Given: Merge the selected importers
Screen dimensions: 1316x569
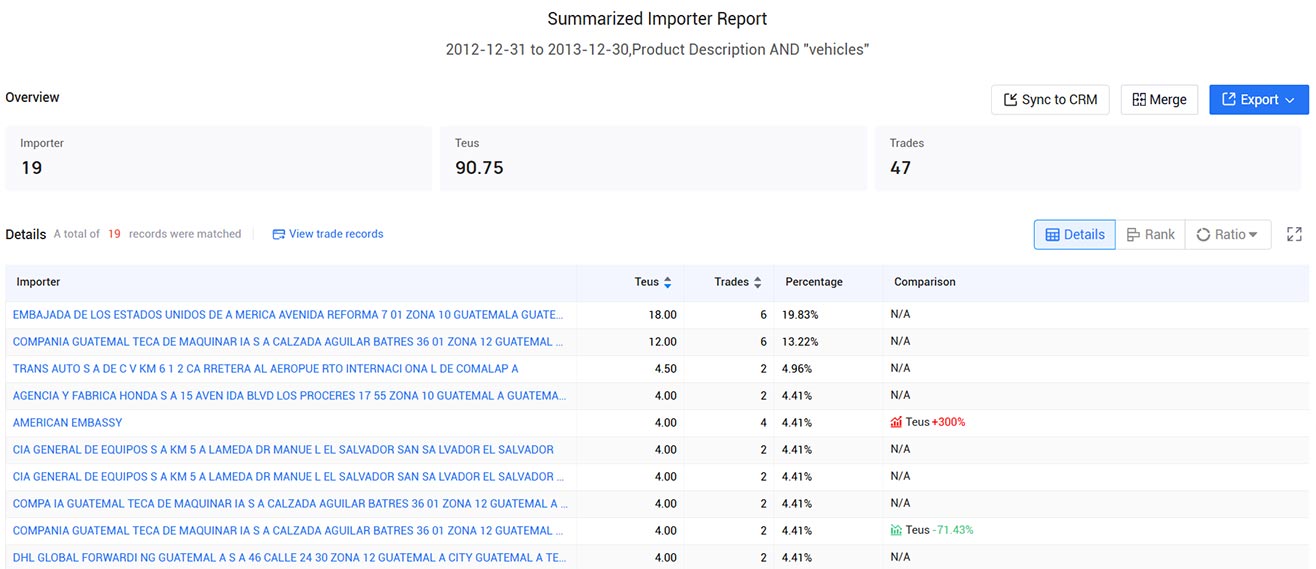Looking at the screenshot, I should pyautogui.click(x=1159, y=100).
